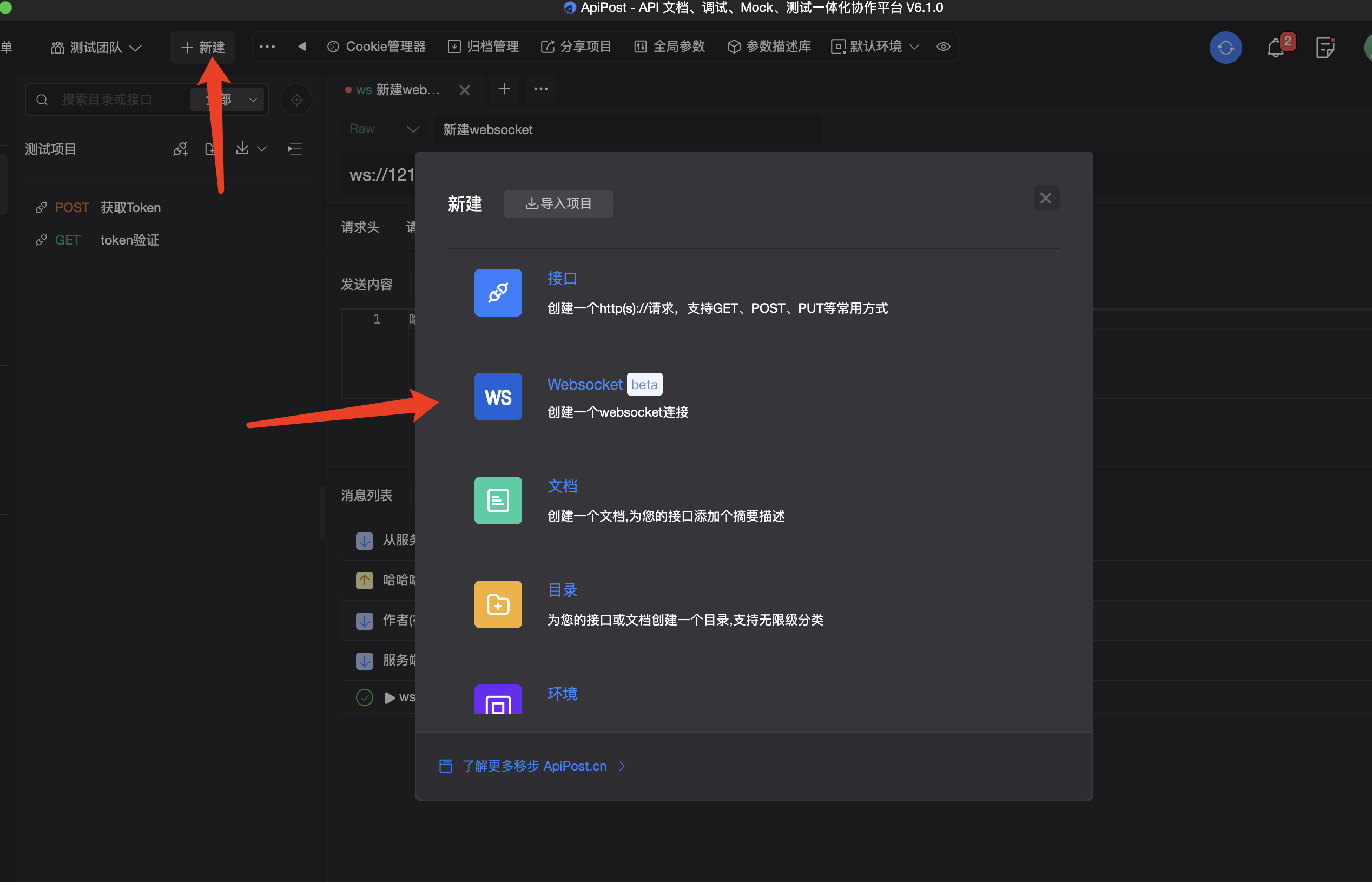The width and height of the screenshot is (1372, 882).
Task: Open the notifications bell icon
Action: (1275, 48)
